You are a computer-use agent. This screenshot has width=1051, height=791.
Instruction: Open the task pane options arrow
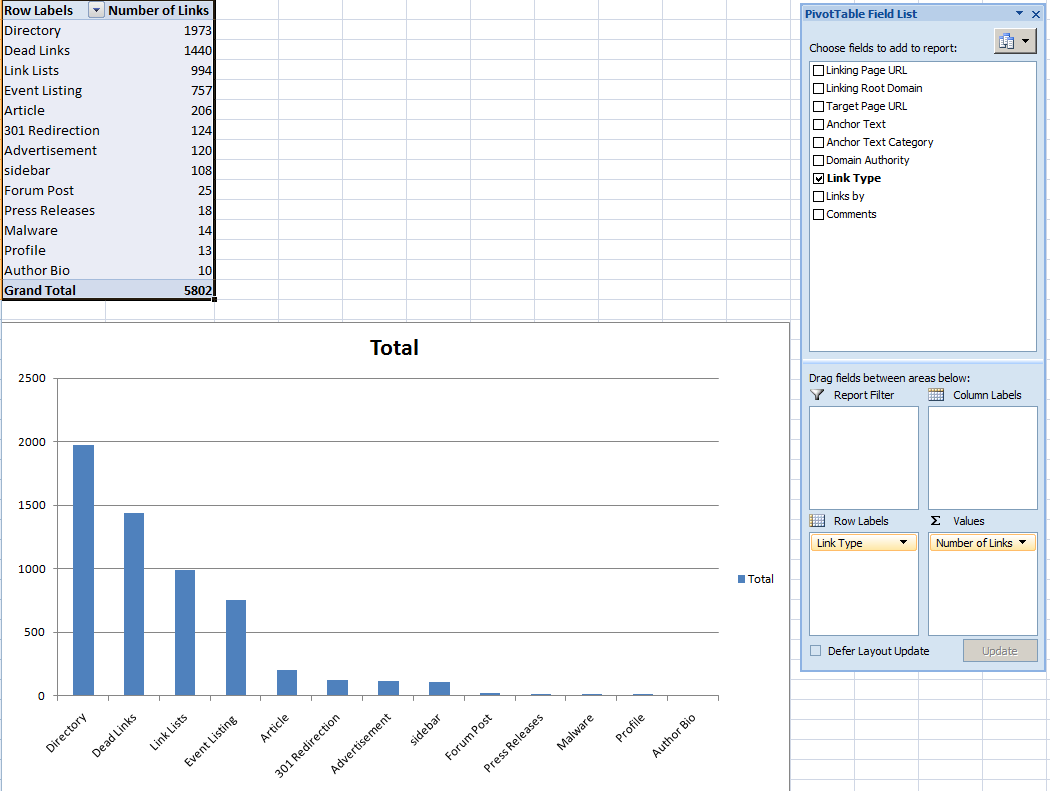click(1019, 14)
